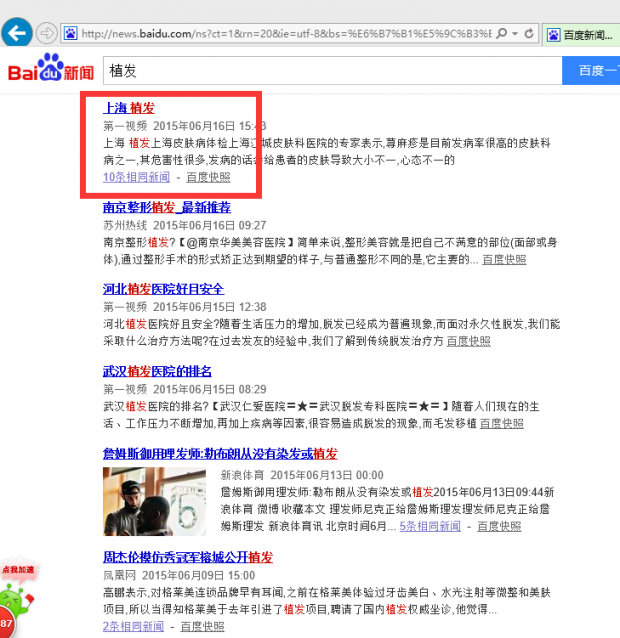The width and height of the screenshot is (620, 638).
Task: Open the 河北植发医院好且安全 headline
Action: click(163, 289)
